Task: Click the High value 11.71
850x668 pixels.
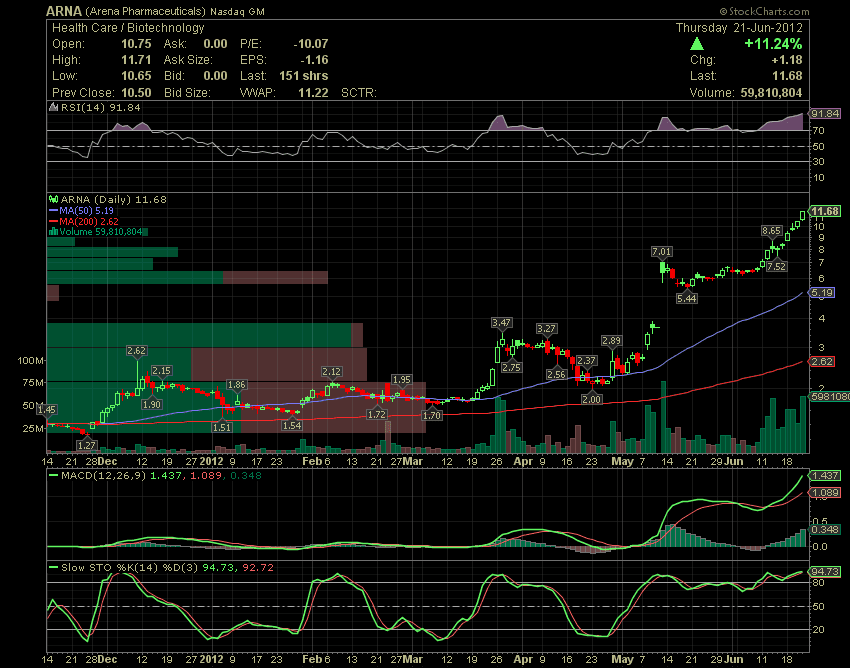Action: pos(136,60)
